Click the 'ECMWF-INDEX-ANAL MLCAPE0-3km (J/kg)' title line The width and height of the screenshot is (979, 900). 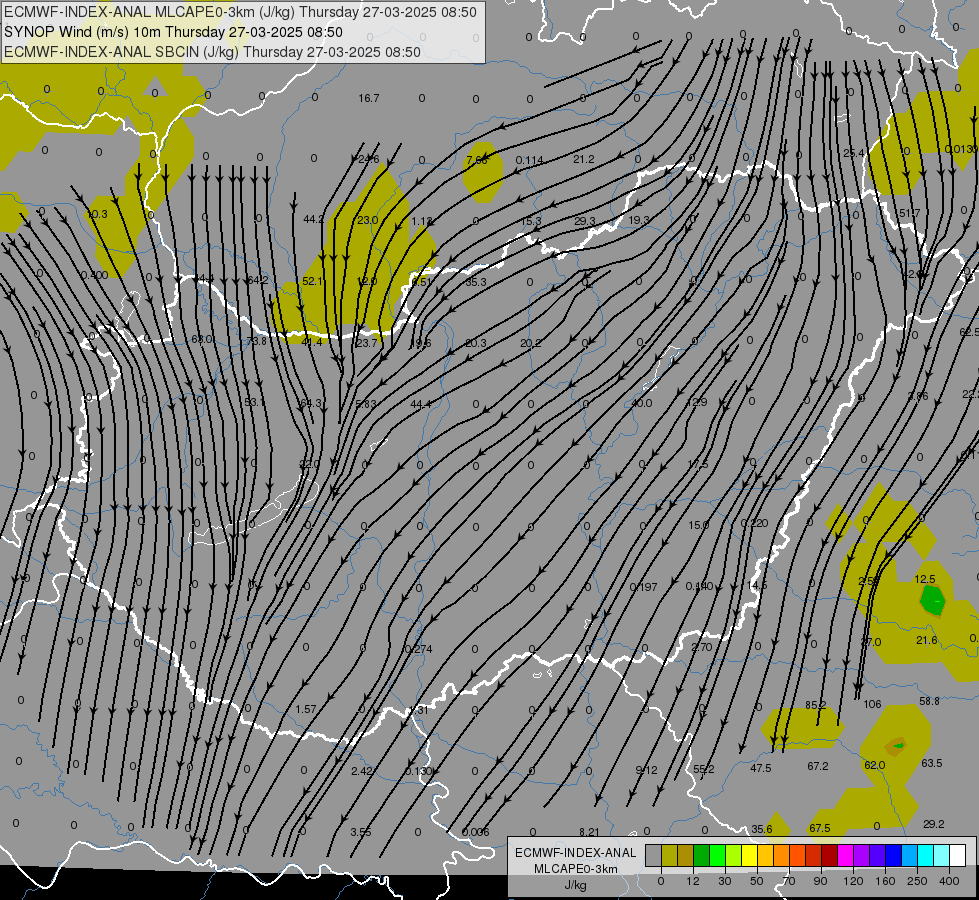click(x=240, y=12)
